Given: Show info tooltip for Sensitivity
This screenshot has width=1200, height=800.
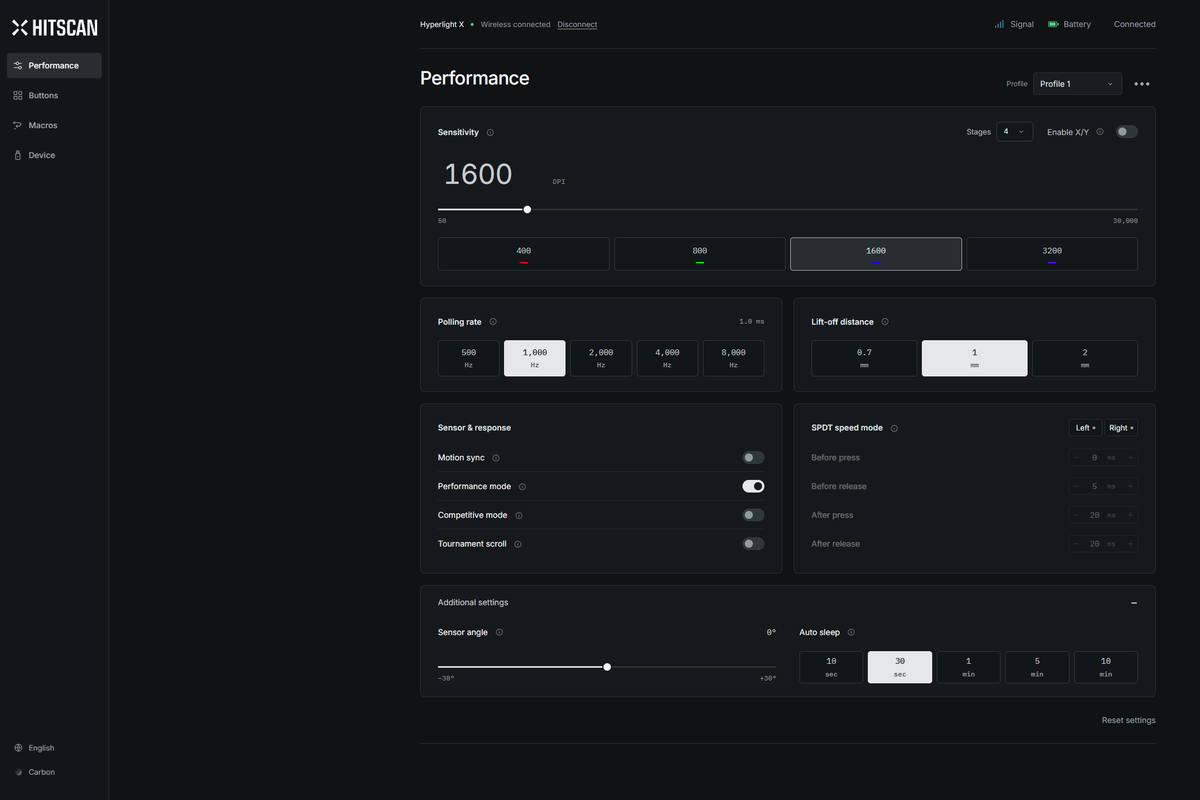Looking at the screenshot, I should [490, 132].
